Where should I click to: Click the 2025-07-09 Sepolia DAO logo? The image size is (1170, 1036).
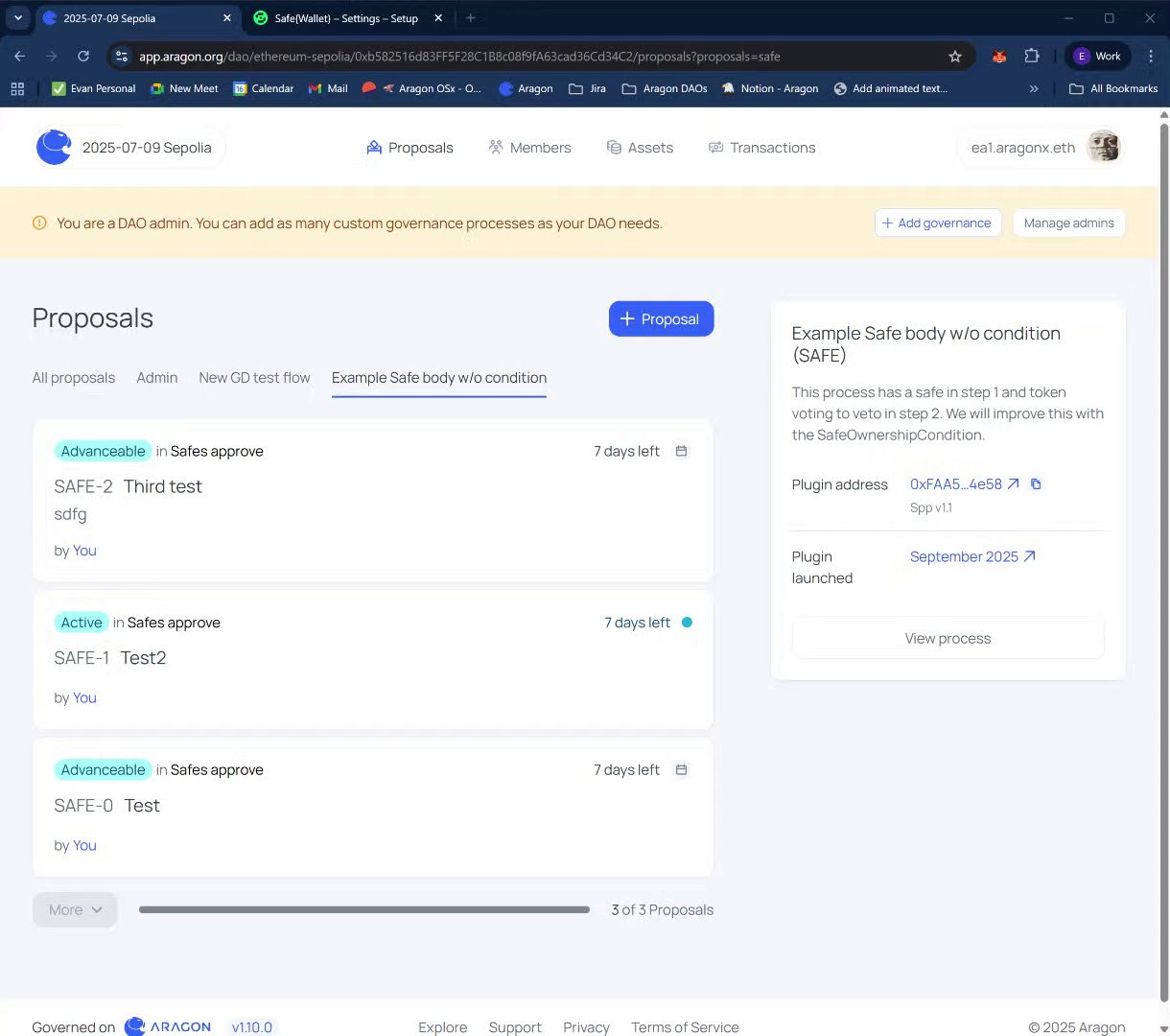(x=54, y=148)
